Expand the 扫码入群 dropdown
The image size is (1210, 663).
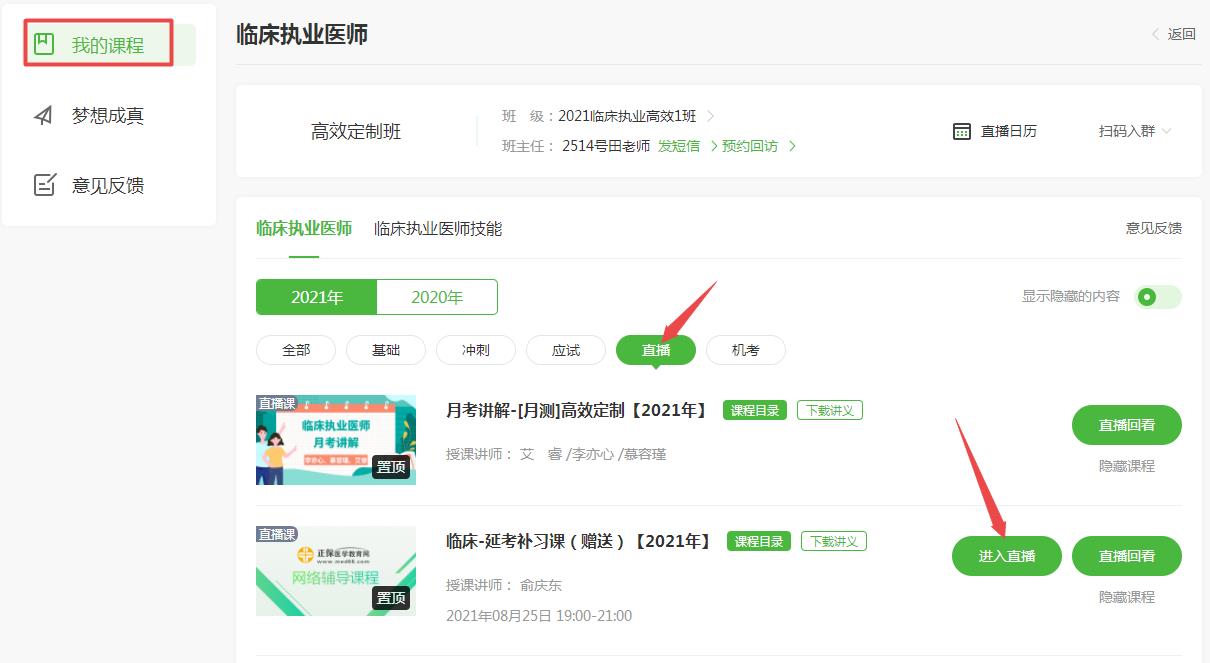point(1134,131)
